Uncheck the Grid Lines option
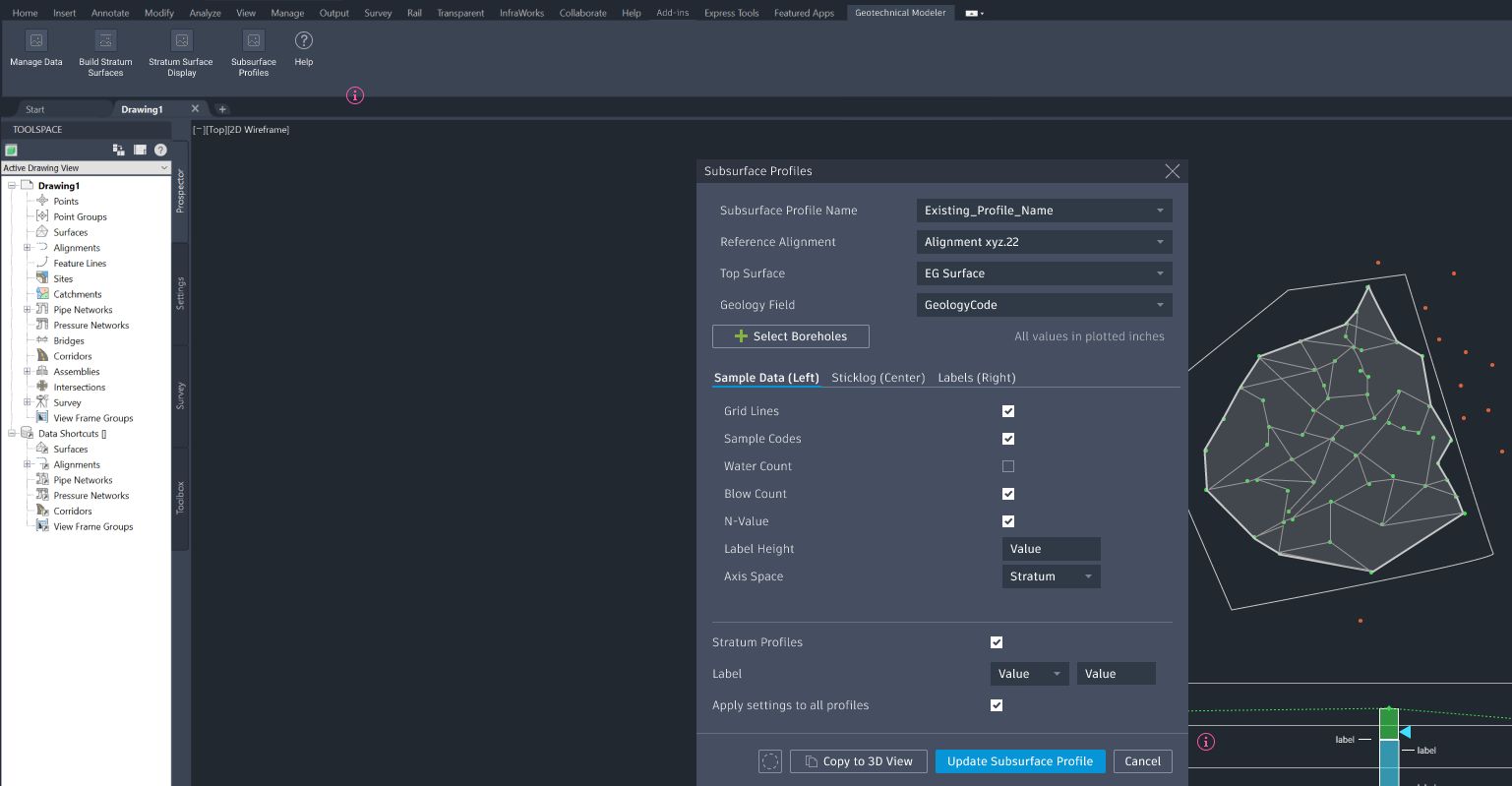The image size is (1512, 786). coord(1007,410)
